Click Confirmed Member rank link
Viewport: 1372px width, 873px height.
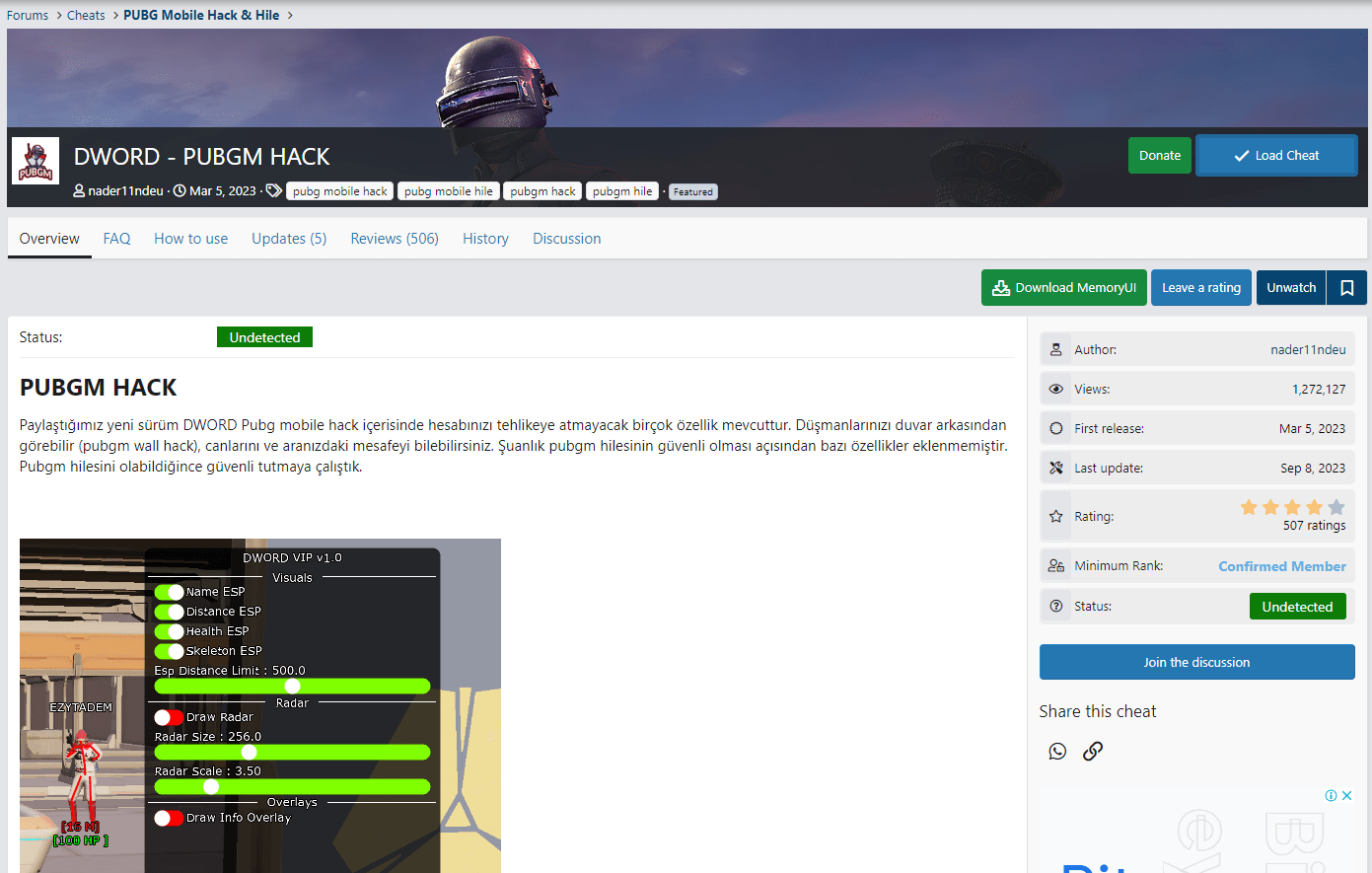pos(1282,566)
